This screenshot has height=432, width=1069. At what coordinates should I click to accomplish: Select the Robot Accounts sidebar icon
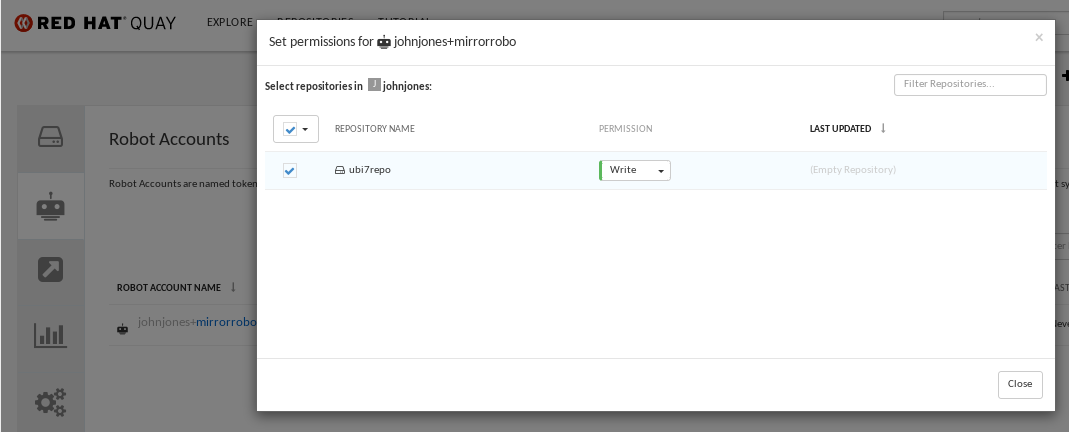51,205
